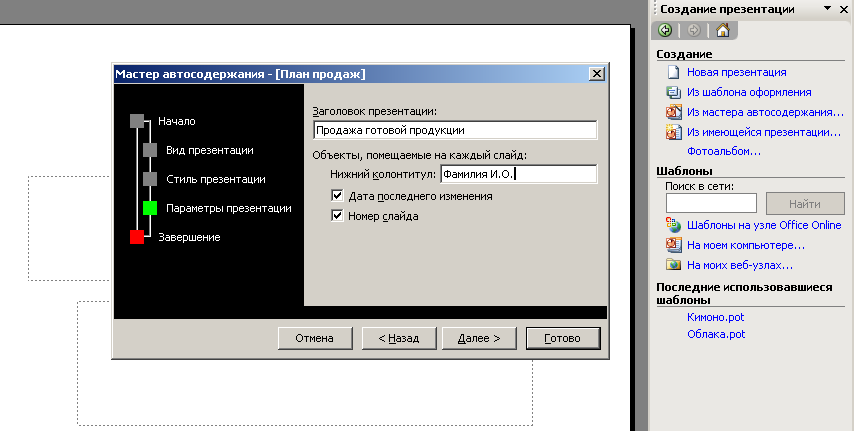Screen dimensions: 854x431
Task: Click the icon beside На моем компьютере
Action: [x=674, y=245]
